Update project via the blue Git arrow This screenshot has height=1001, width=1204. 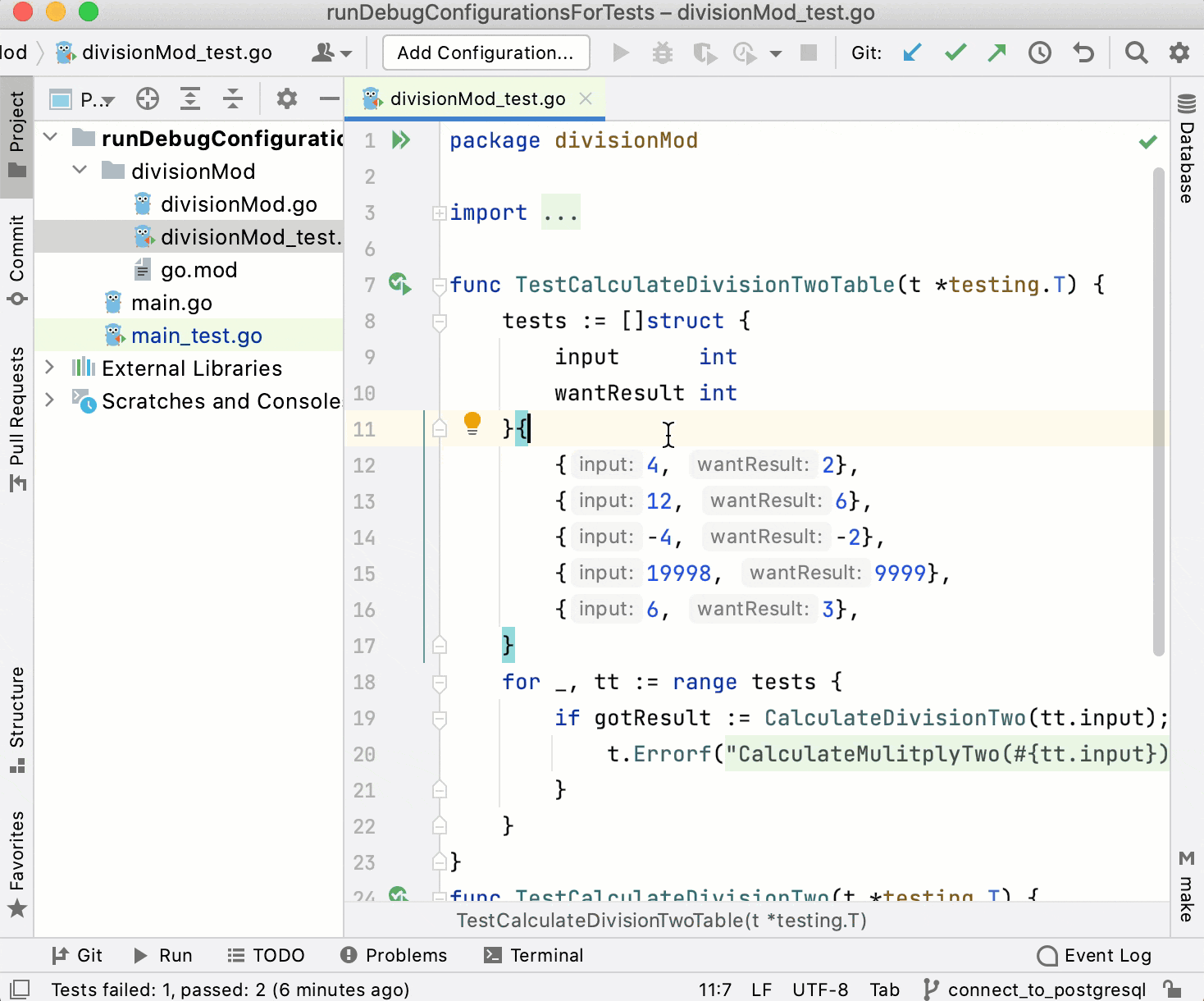[912, 52]
